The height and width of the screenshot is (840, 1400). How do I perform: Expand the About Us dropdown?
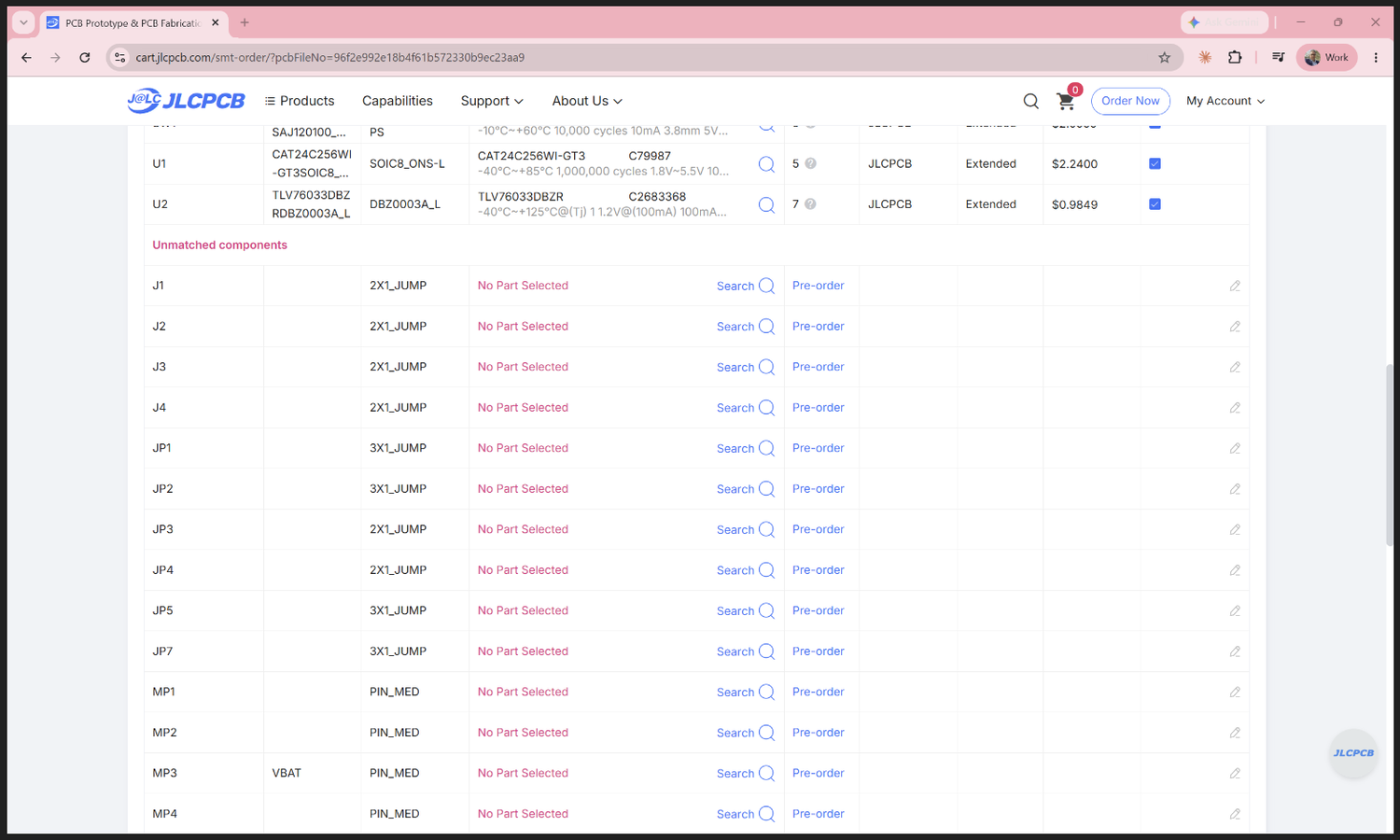click(x=587, y=101)
